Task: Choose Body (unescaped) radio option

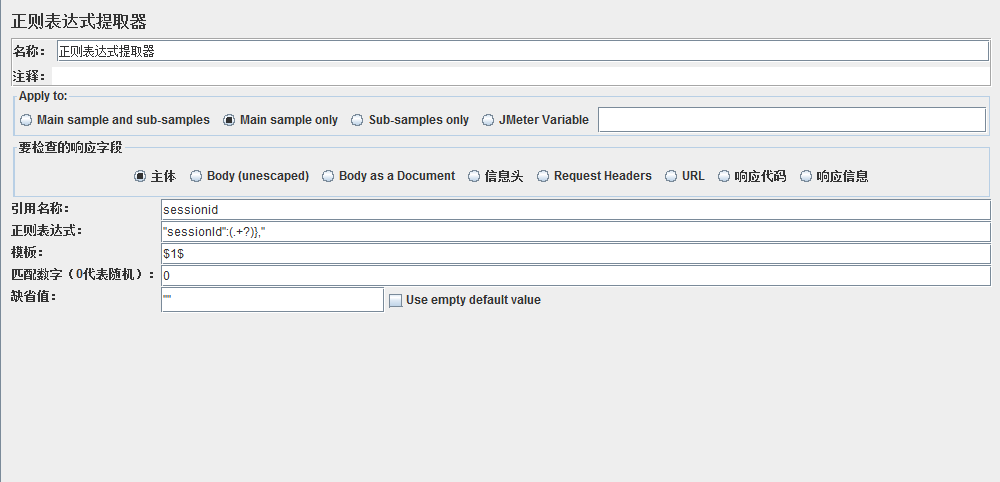Action: [196, 176]
